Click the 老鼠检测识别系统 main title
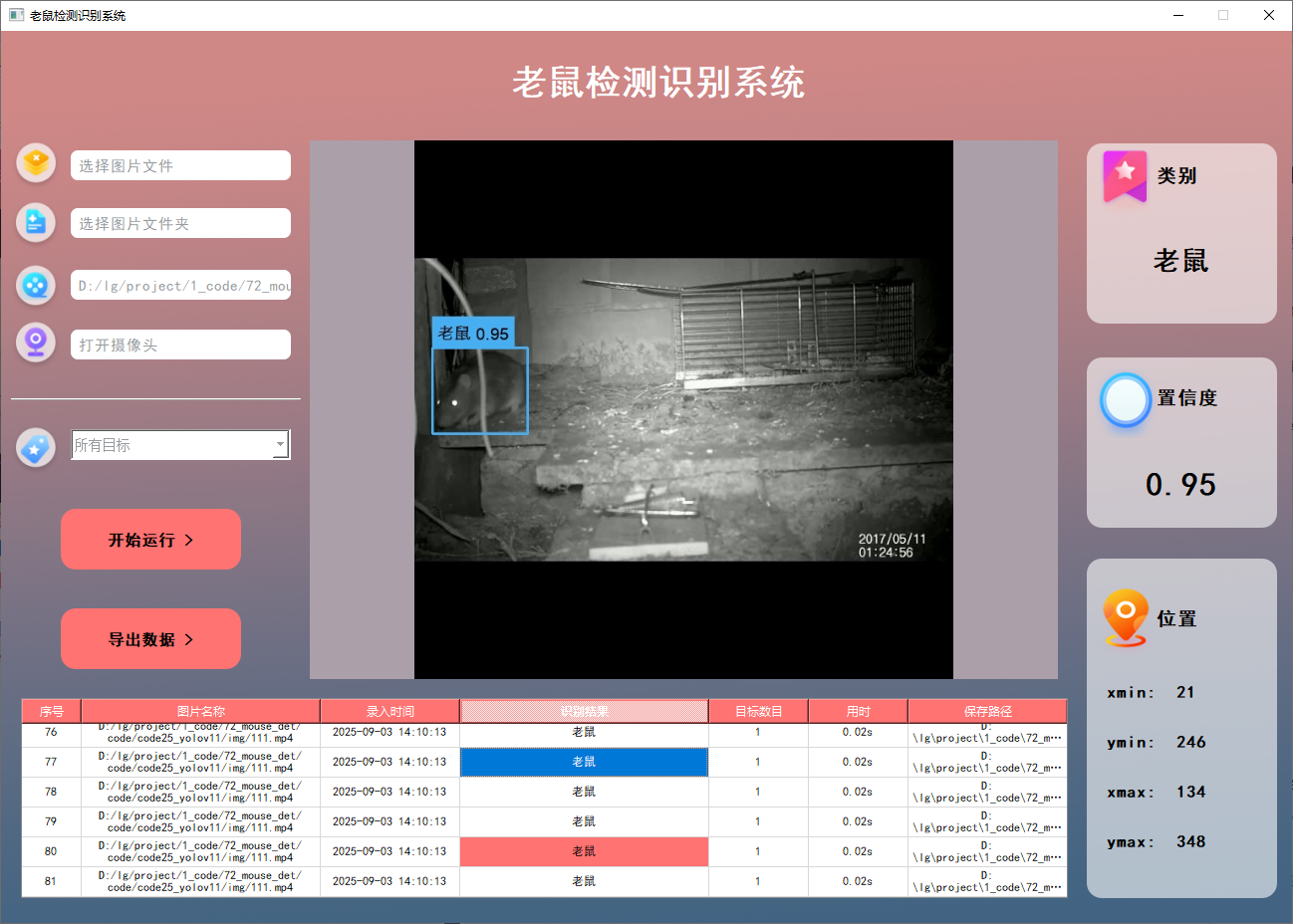 pyautogui.click(x=658, y=83)
